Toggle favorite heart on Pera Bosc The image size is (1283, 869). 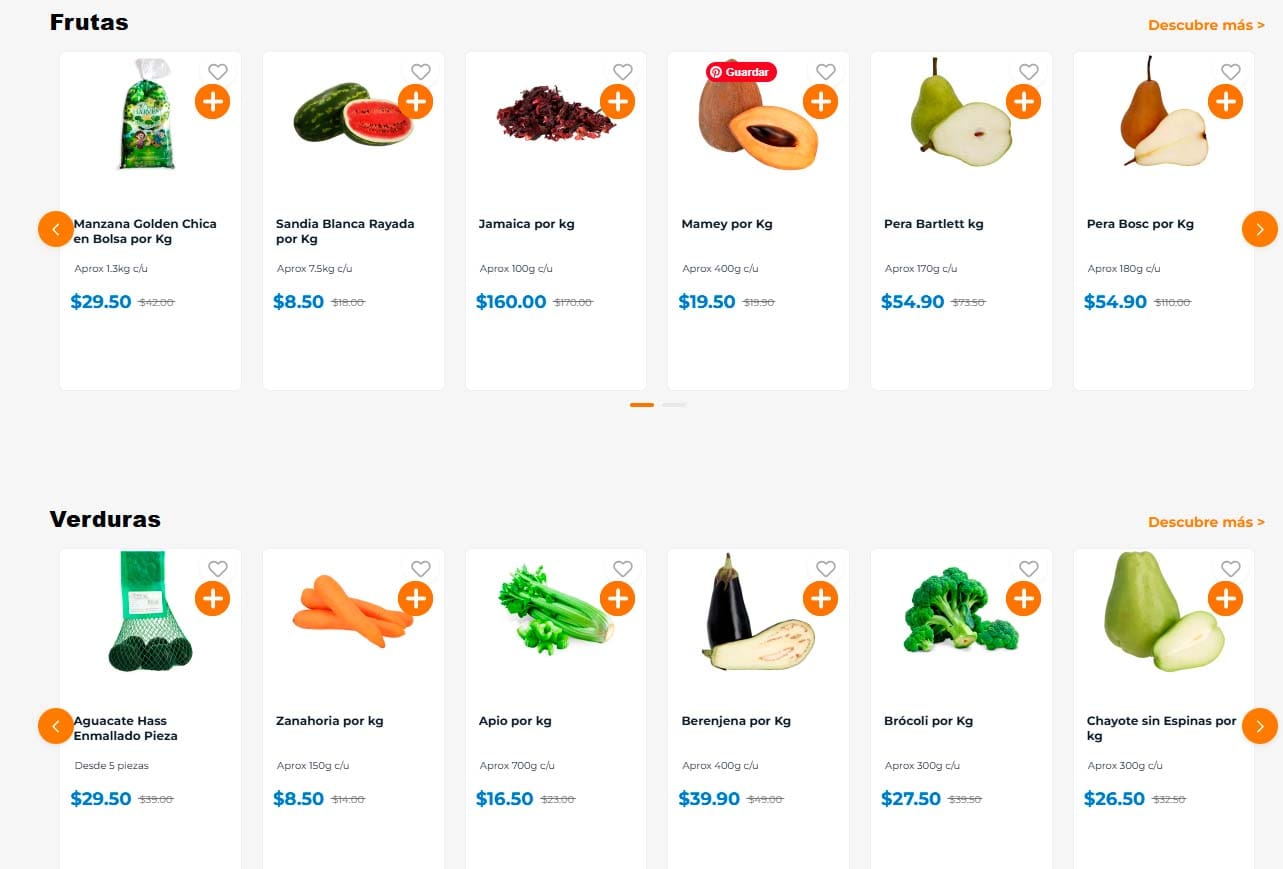point(1231,72)
